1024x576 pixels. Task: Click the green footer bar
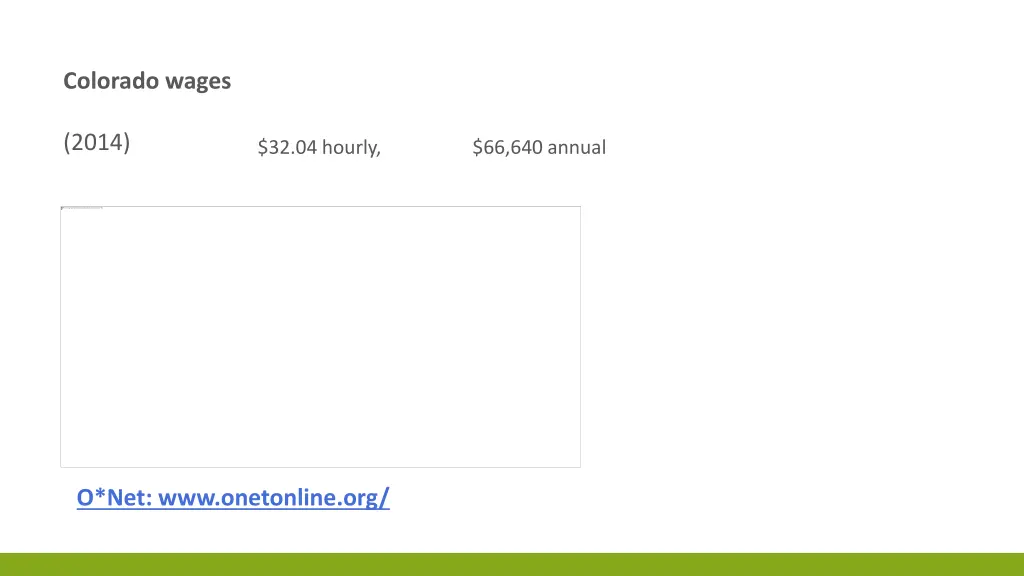click(x=512, y=564)
